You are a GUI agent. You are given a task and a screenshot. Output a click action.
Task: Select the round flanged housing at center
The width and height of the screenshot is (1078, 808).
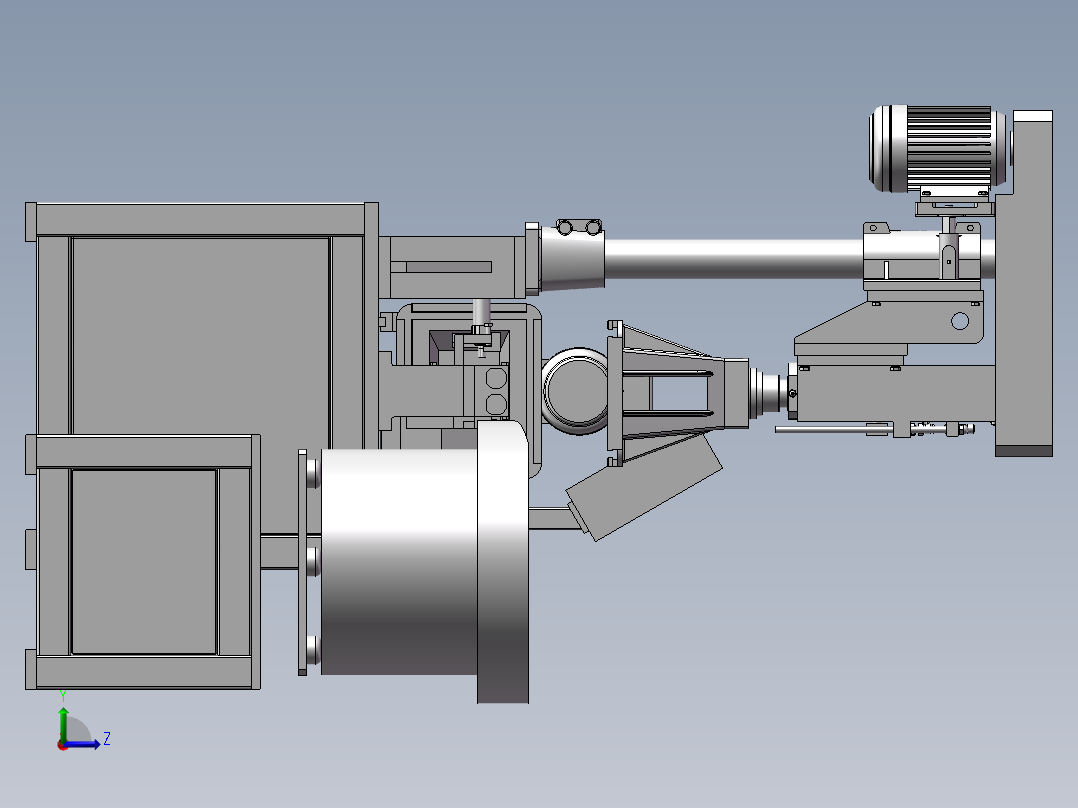[x=575, y=391]
